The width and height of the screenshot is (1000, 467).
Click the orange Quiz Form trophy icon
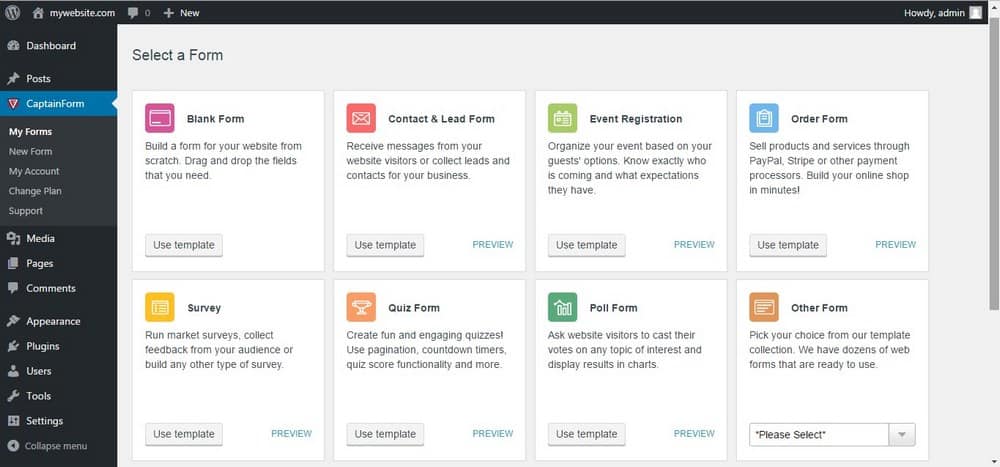pyautogui.click(x=361, y=307)
